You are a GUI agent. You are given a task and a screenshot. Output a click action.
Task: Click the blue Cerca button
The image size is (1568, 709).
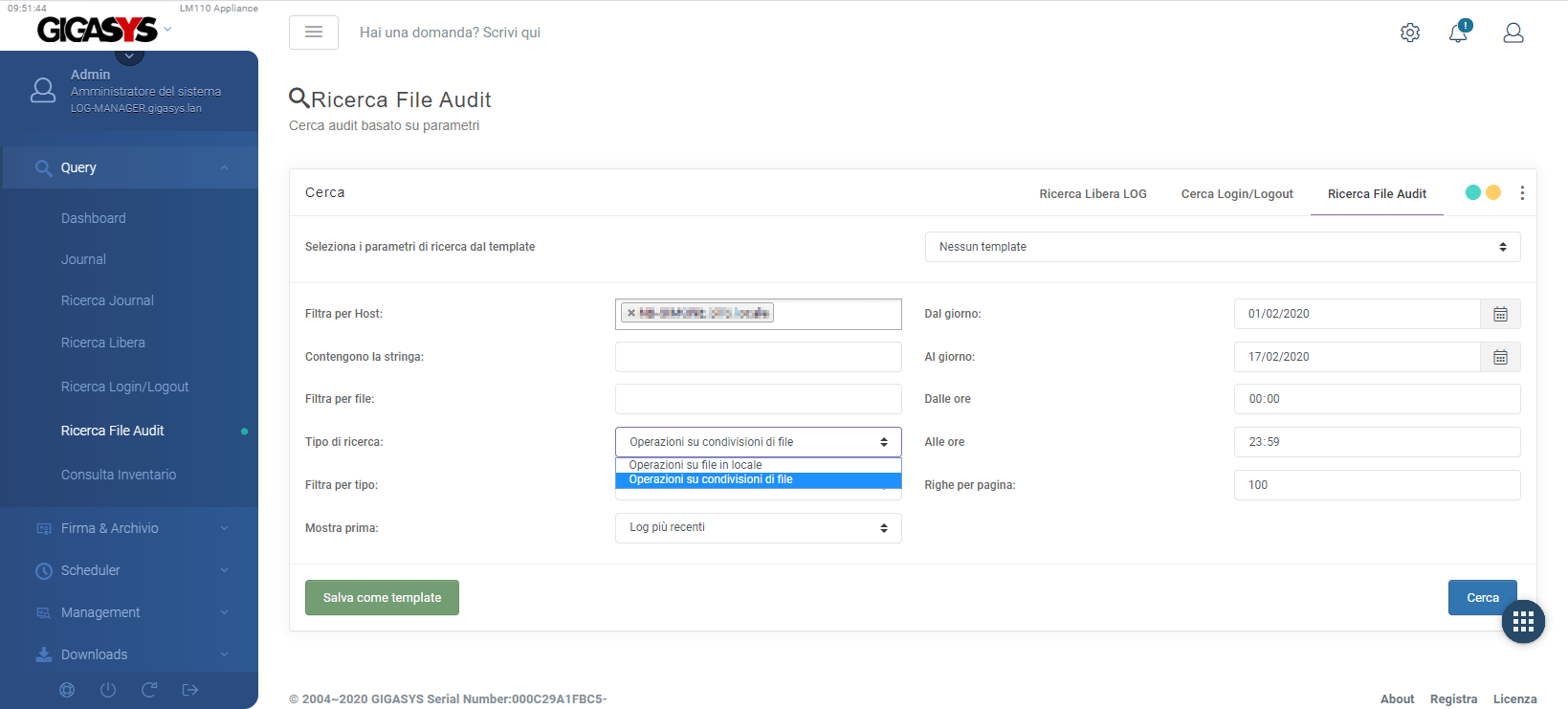point(1481,598)
